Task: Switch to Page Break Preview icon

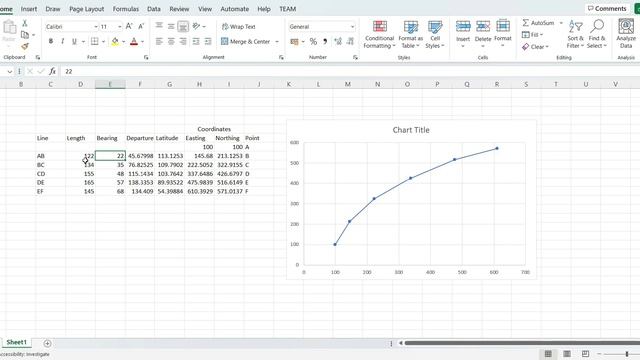Action: tap(585, 353)
